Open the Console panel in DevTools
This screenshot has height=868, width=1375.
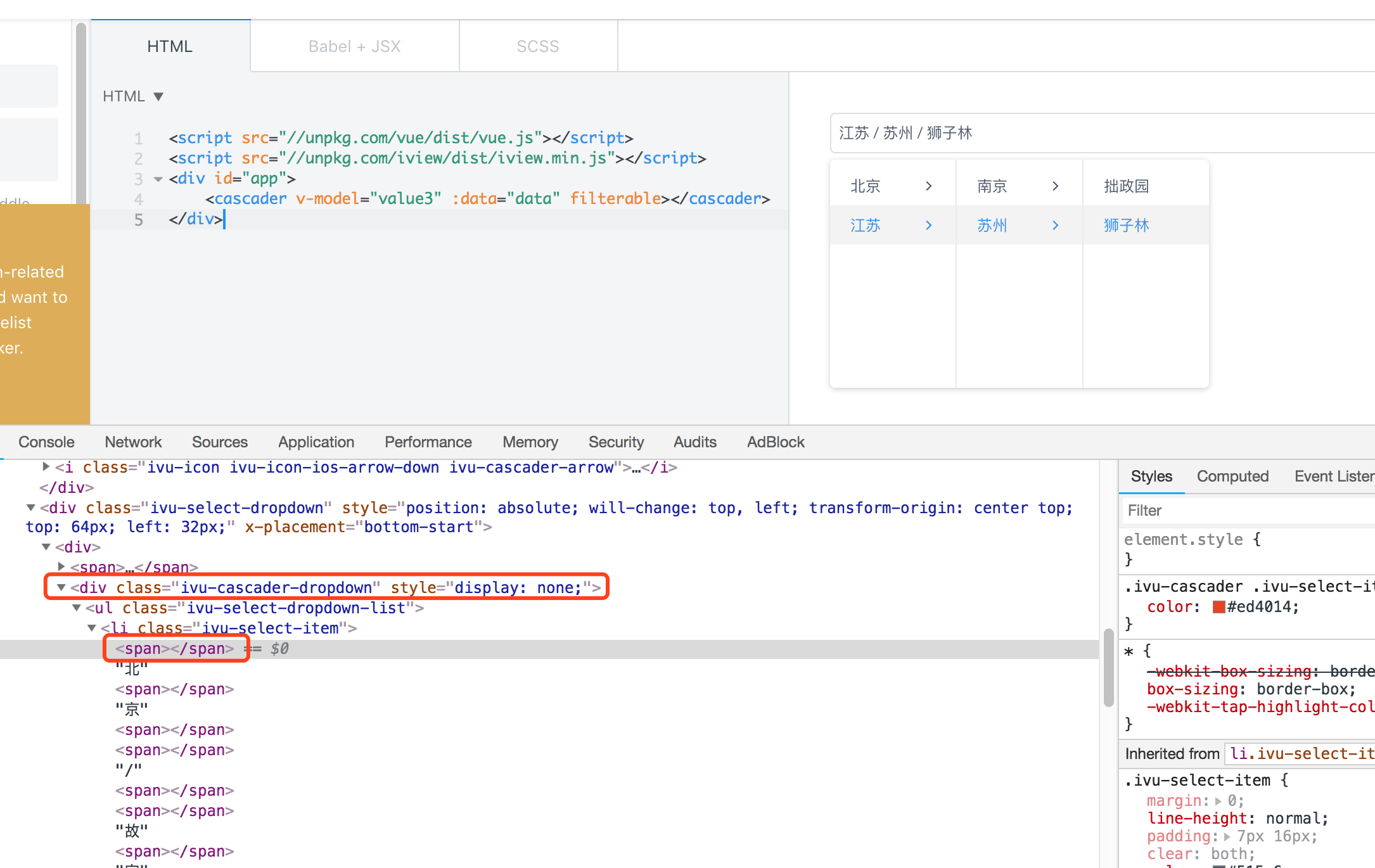coord(46,442)
